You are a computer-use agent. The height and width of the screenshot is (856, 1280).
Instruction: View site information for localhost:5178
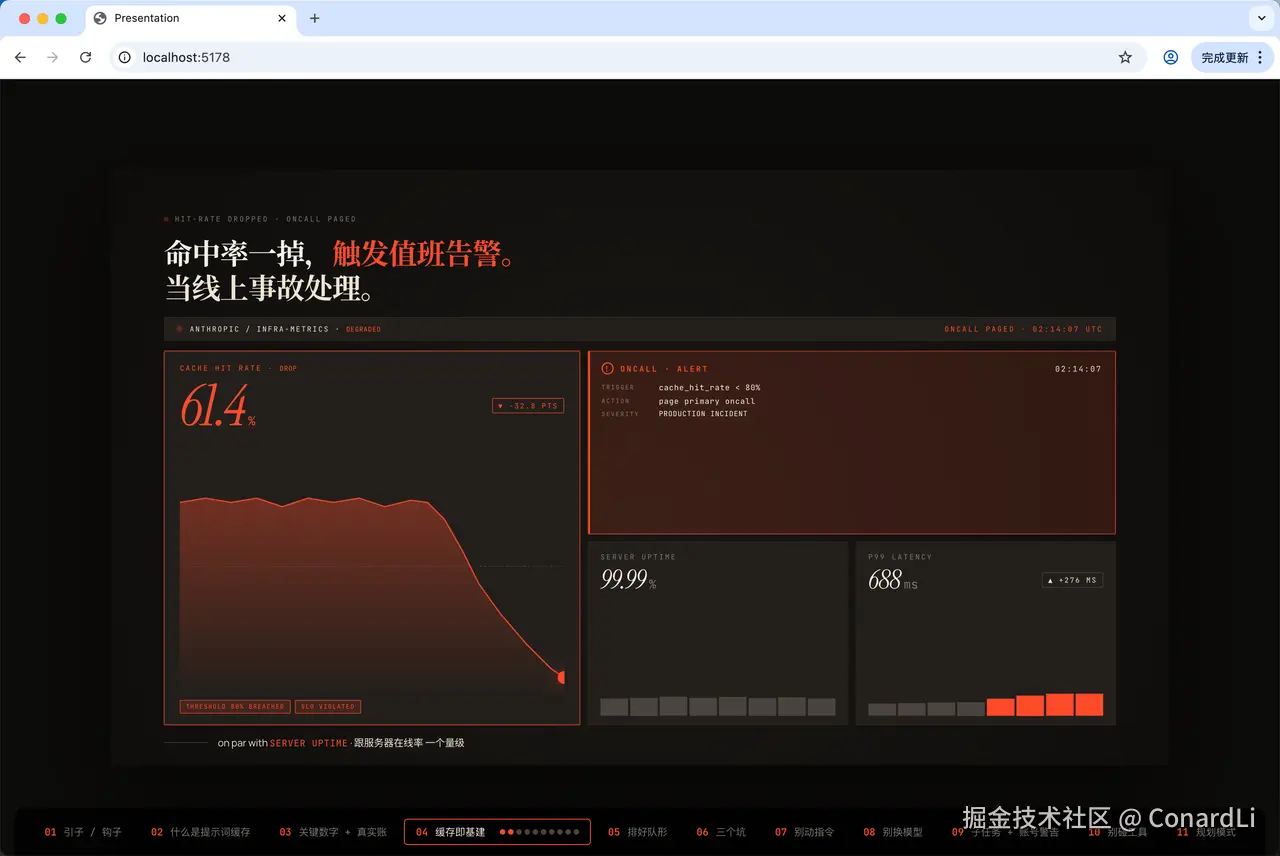pyautogui.click(x=125, y=58)
